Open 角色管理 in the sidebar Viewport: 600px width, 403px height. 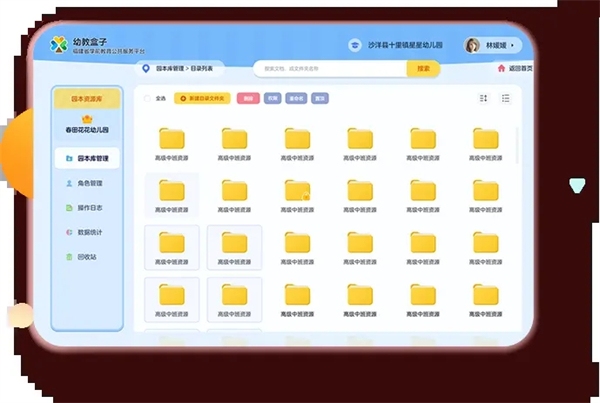[87, 183]
